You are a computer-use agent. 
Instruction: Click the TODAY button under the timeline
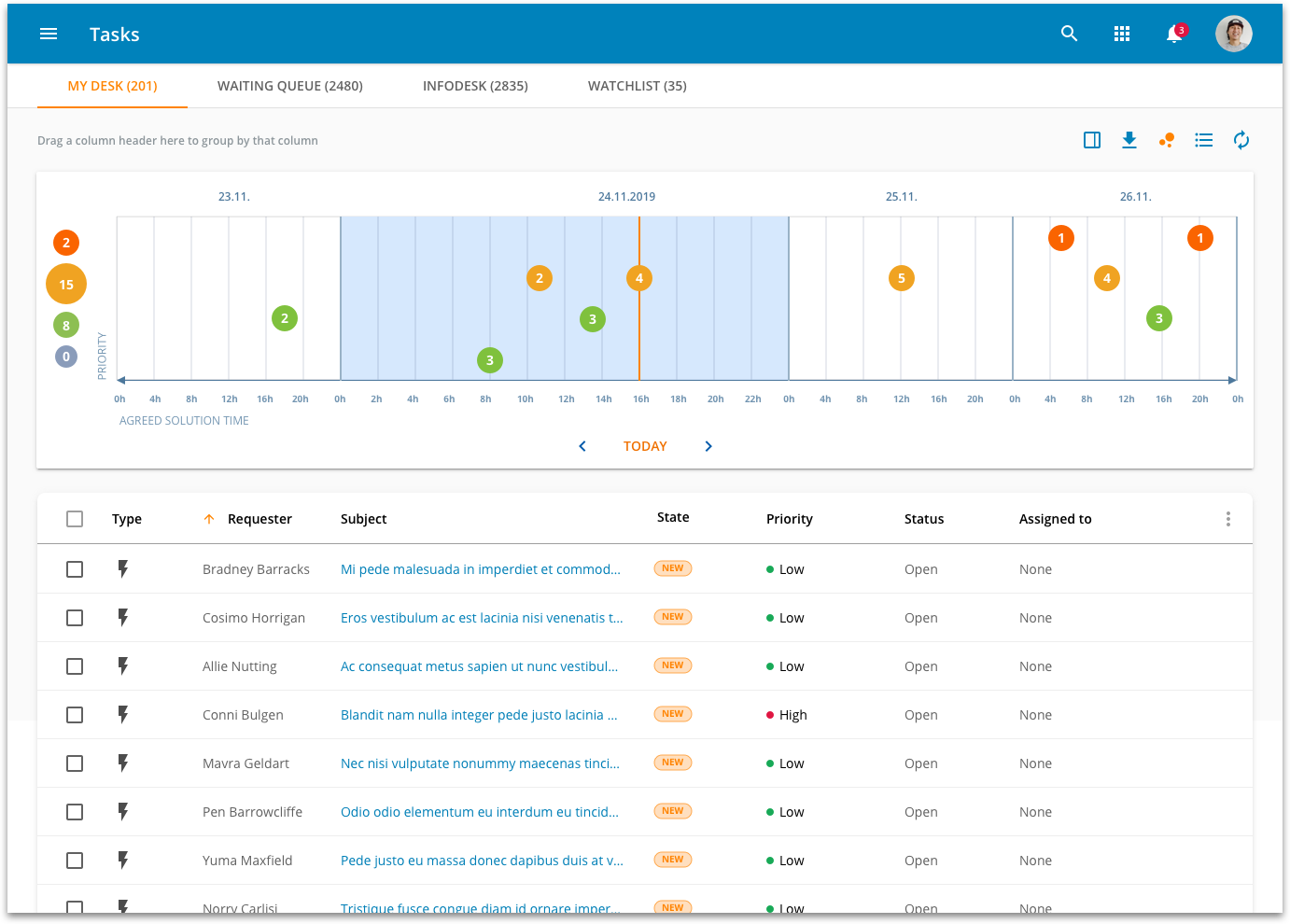pos(645,446)
